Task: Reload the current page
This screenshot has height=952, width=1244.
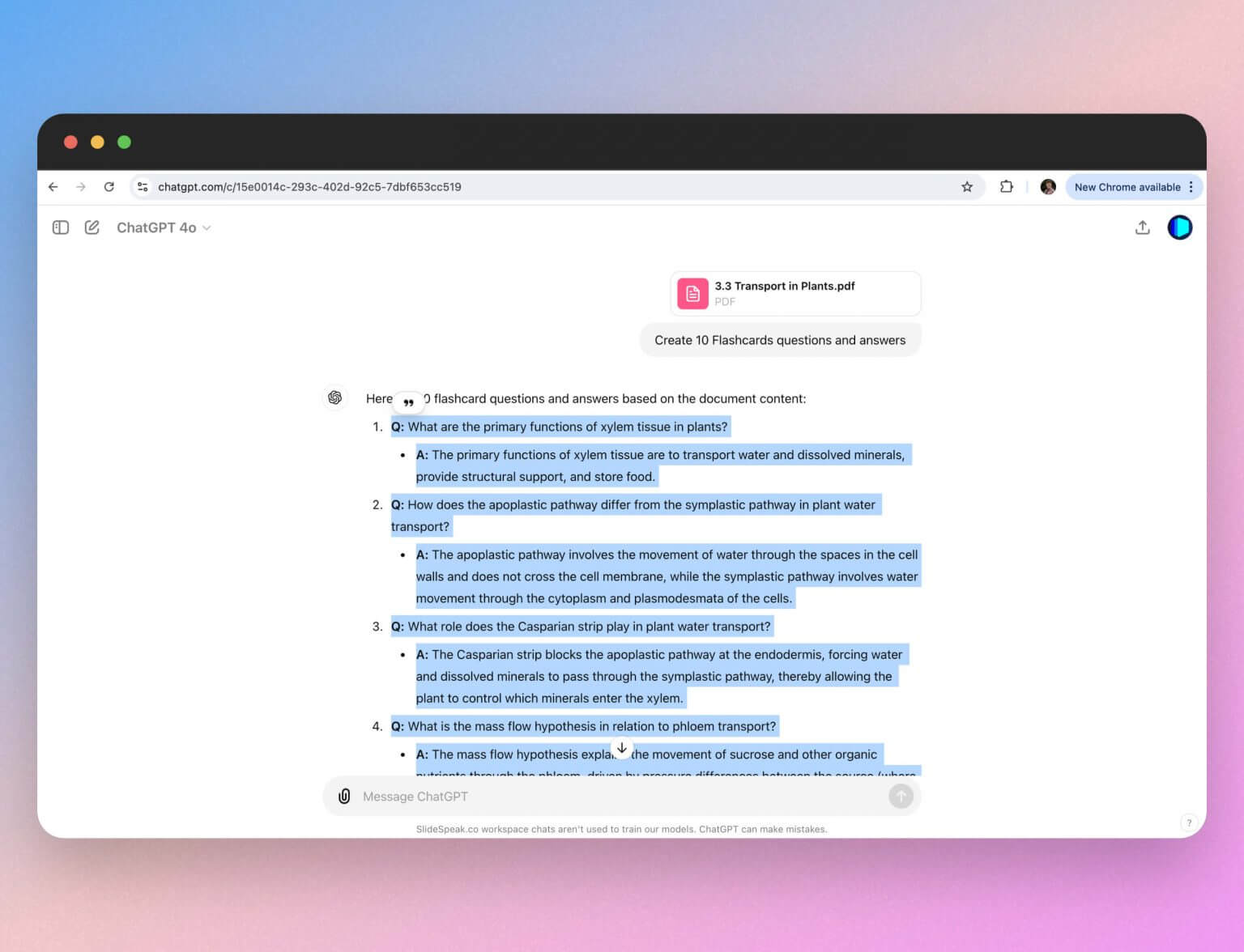Action: coord(109,186)
